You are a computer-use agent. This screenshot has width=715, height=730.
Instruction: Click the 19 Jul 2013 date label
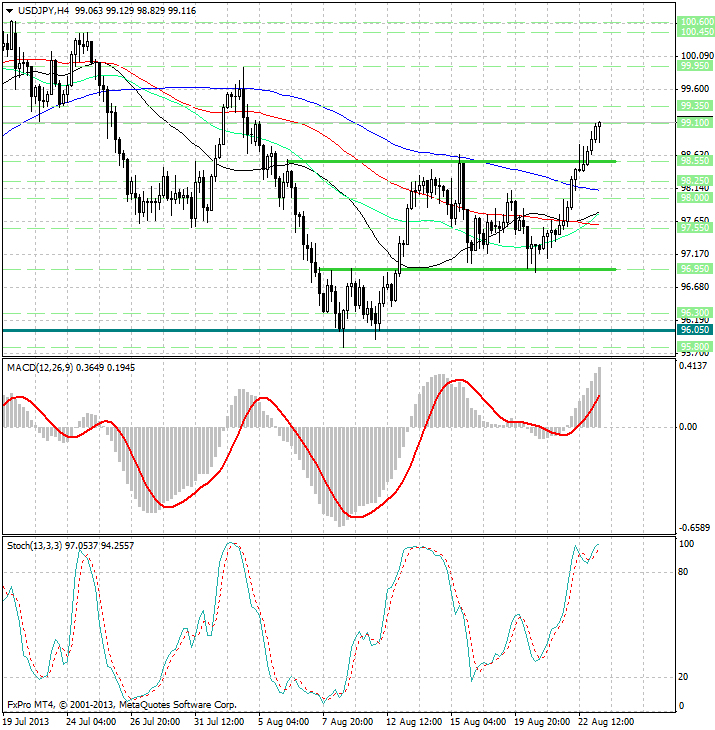[26, 722]
